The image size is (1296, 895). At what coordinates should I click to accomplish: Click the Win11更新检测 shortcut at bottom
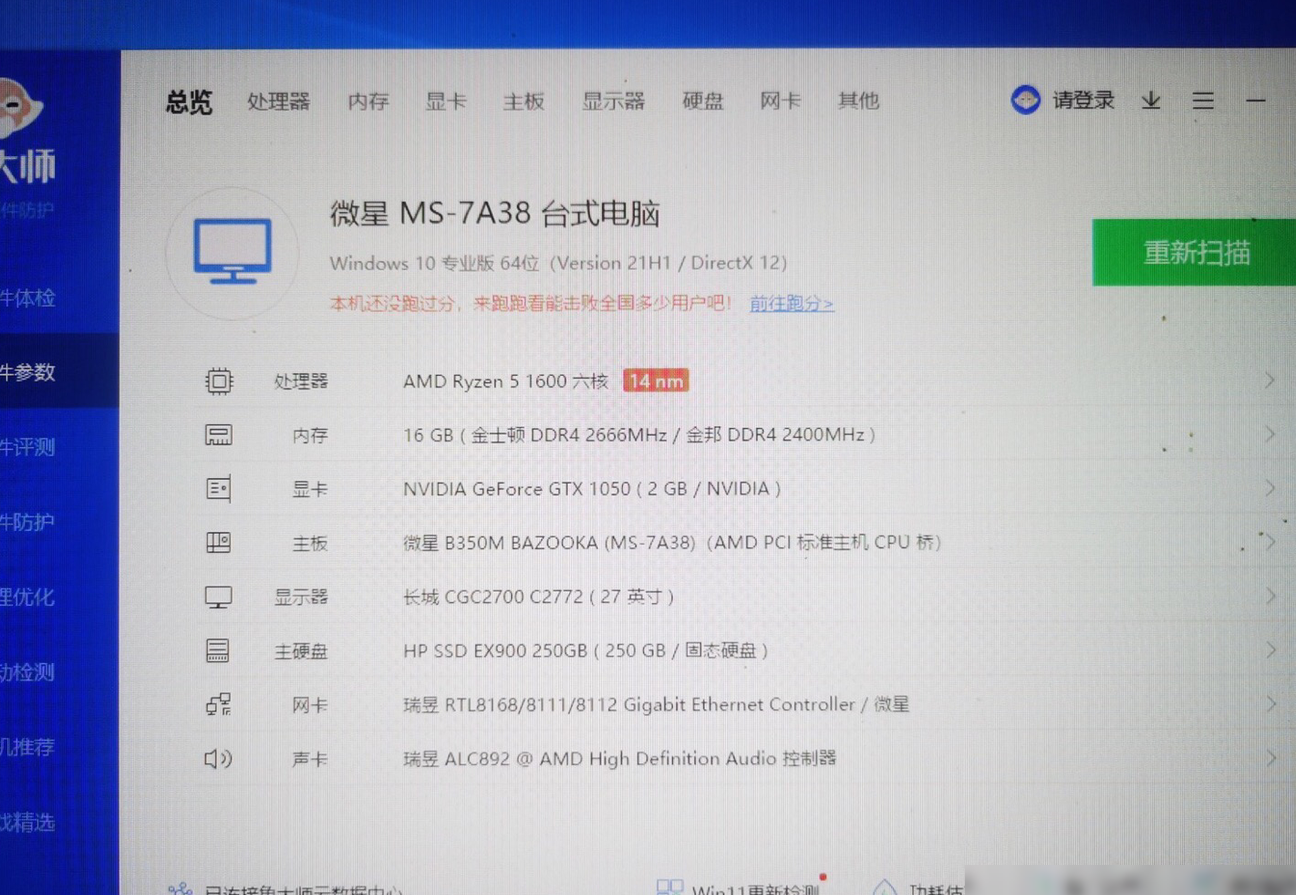point(740,888)
